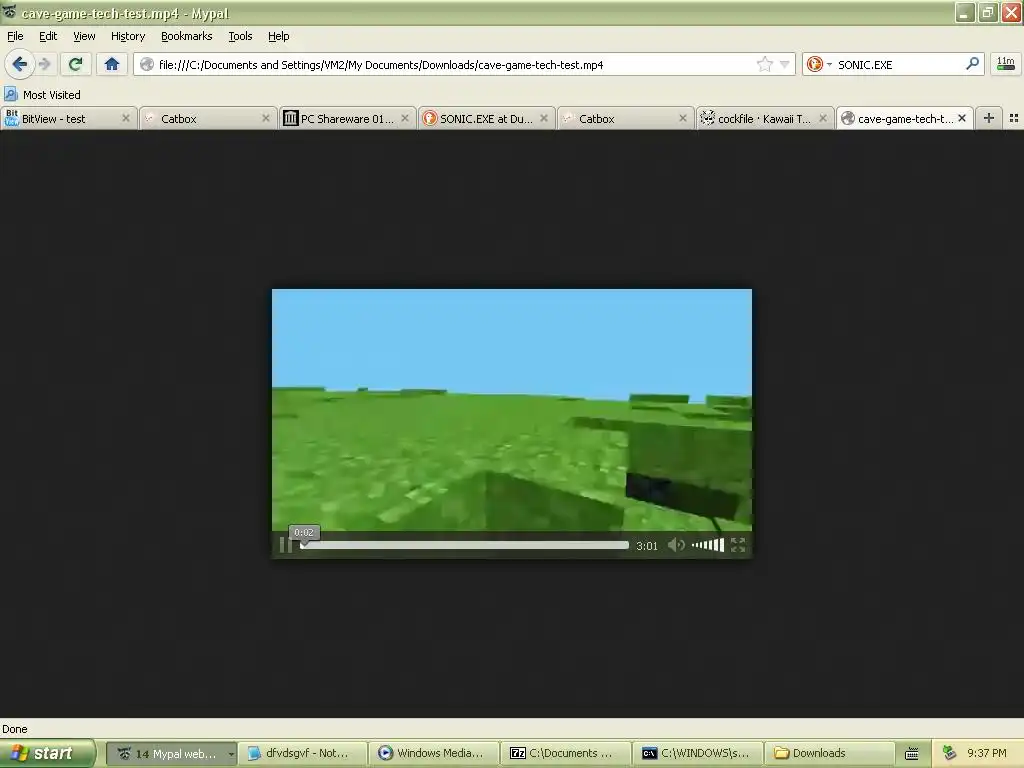Adjust the video volume bars

(708, 545)
